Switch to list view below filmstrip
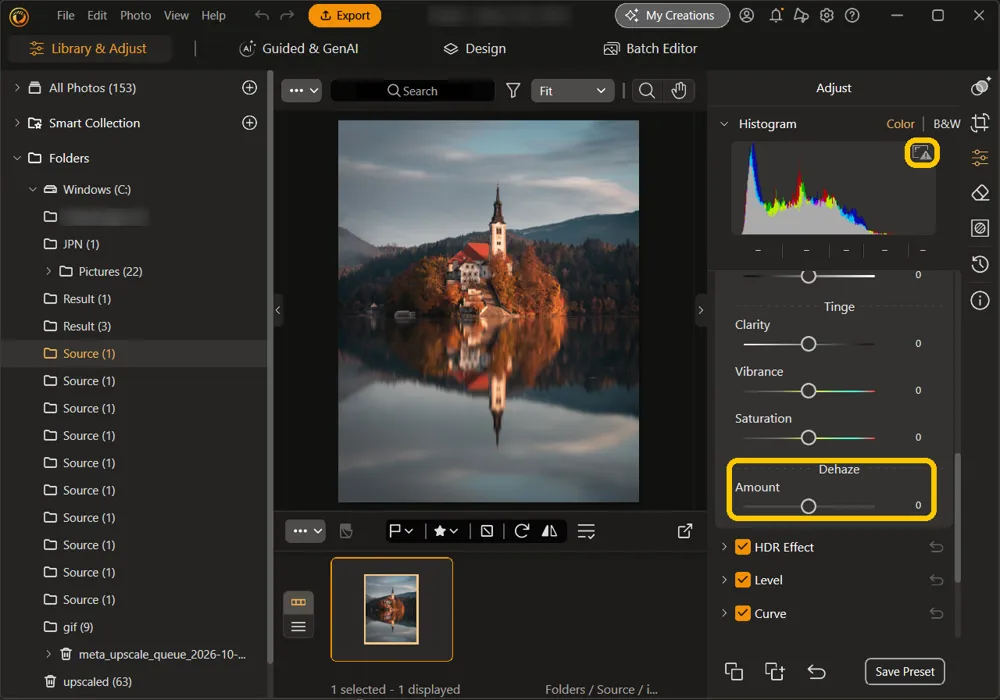The height and width of the screenshot is (700, 1000). [x=298, y=627]
